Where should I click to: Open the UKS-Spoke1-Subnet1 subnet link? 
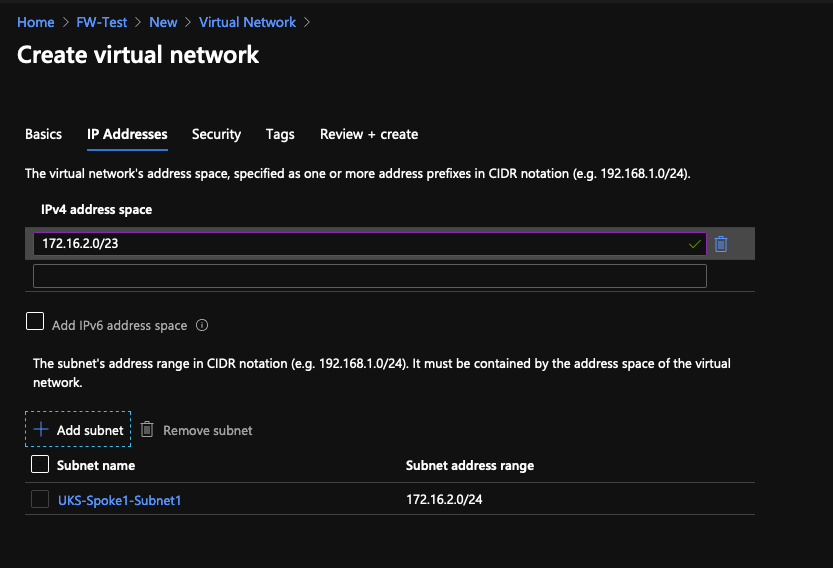(x=120, y=501)
